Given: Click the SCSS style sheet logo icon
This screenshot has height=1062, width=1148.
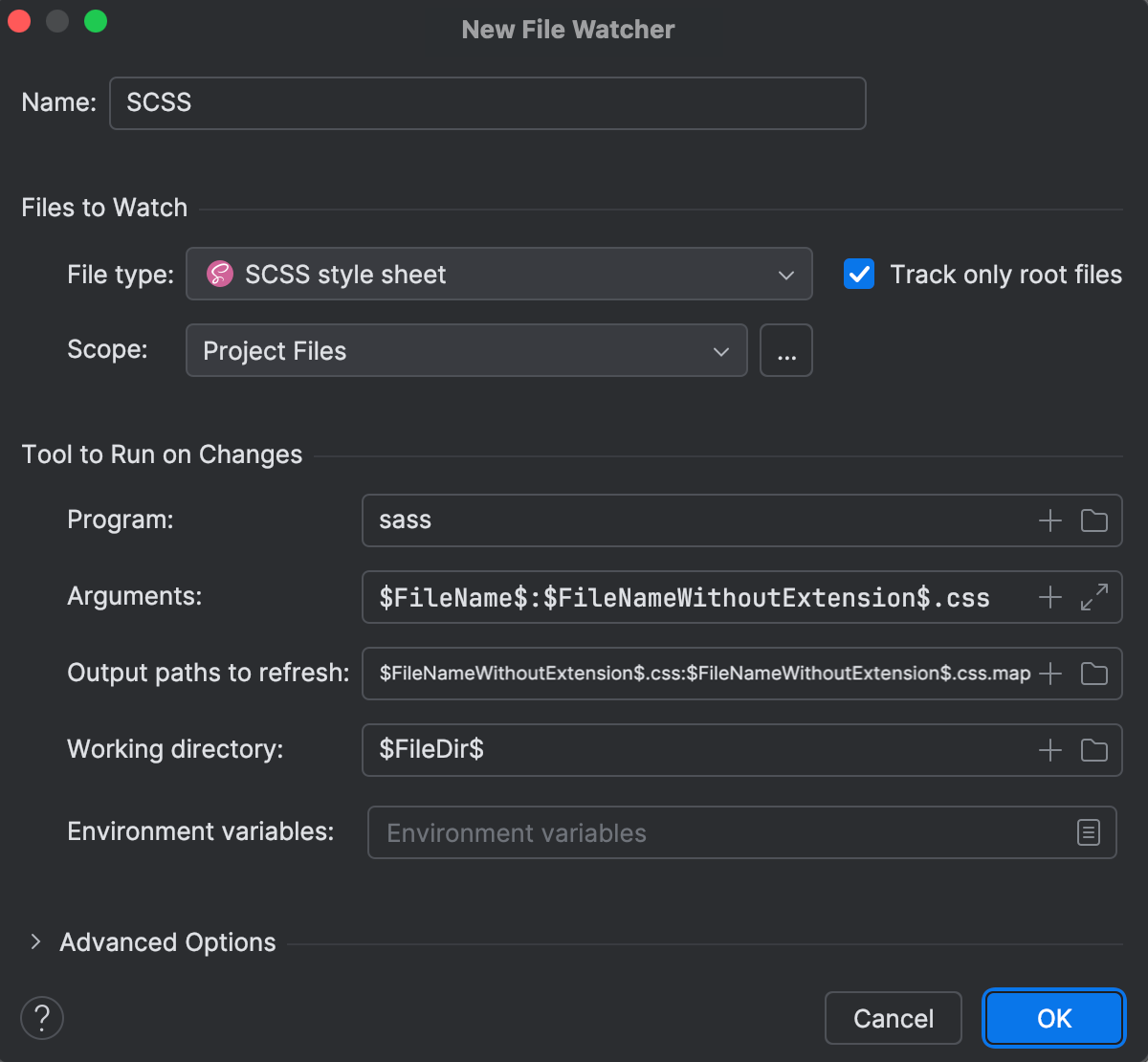Looking at the screenshot, I should (218, 274).
